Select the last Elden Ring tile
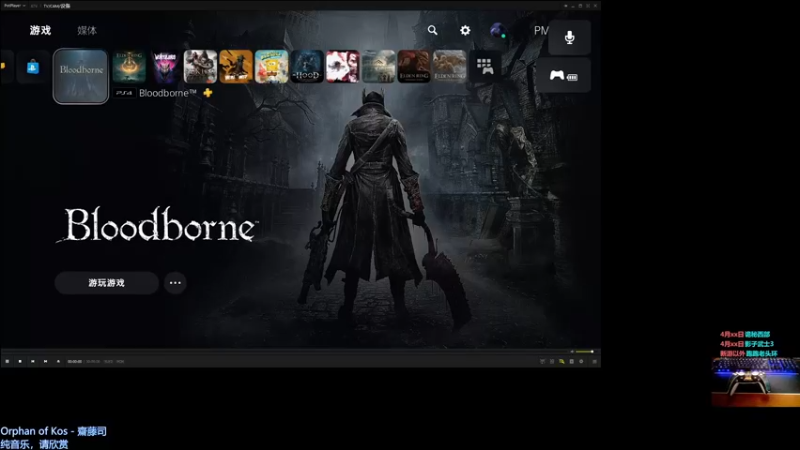 coord(449,66)
